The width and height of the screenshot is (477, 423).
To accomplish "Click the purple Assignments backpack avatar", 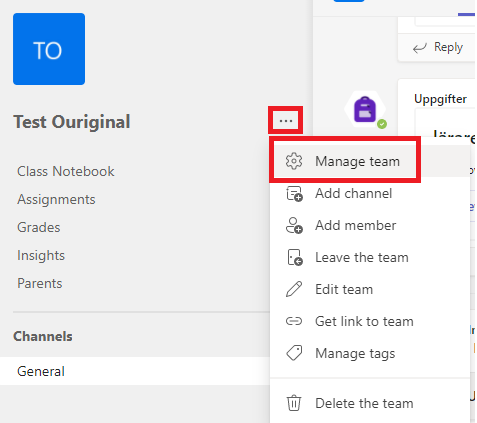I will [x=365, y=109].
